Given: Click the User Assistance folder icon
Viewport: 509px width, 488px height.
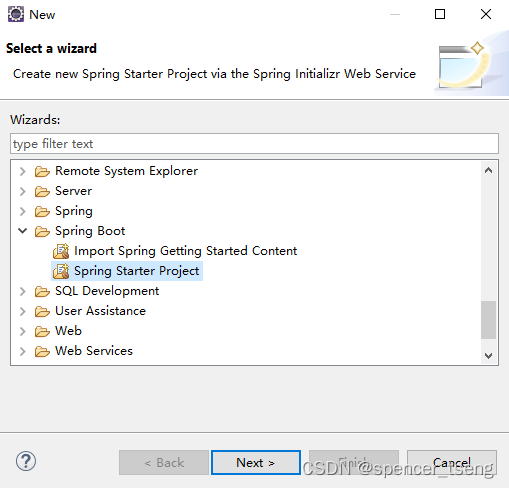Looking at the screenshot, I should (x=42, y=312).
